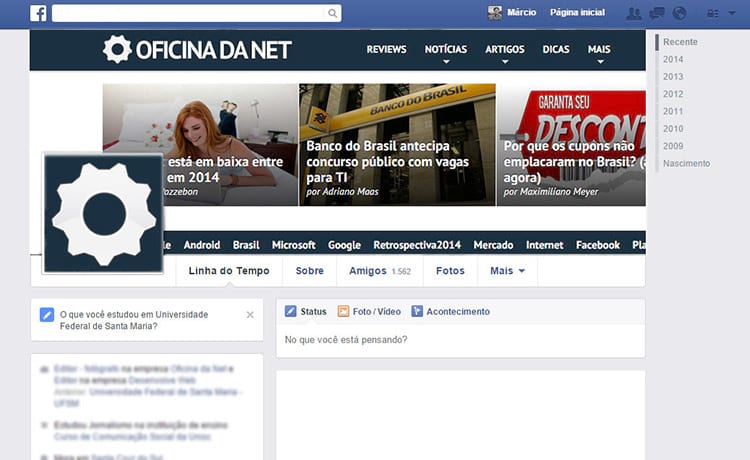Select the Mercado category

[493, 245]
